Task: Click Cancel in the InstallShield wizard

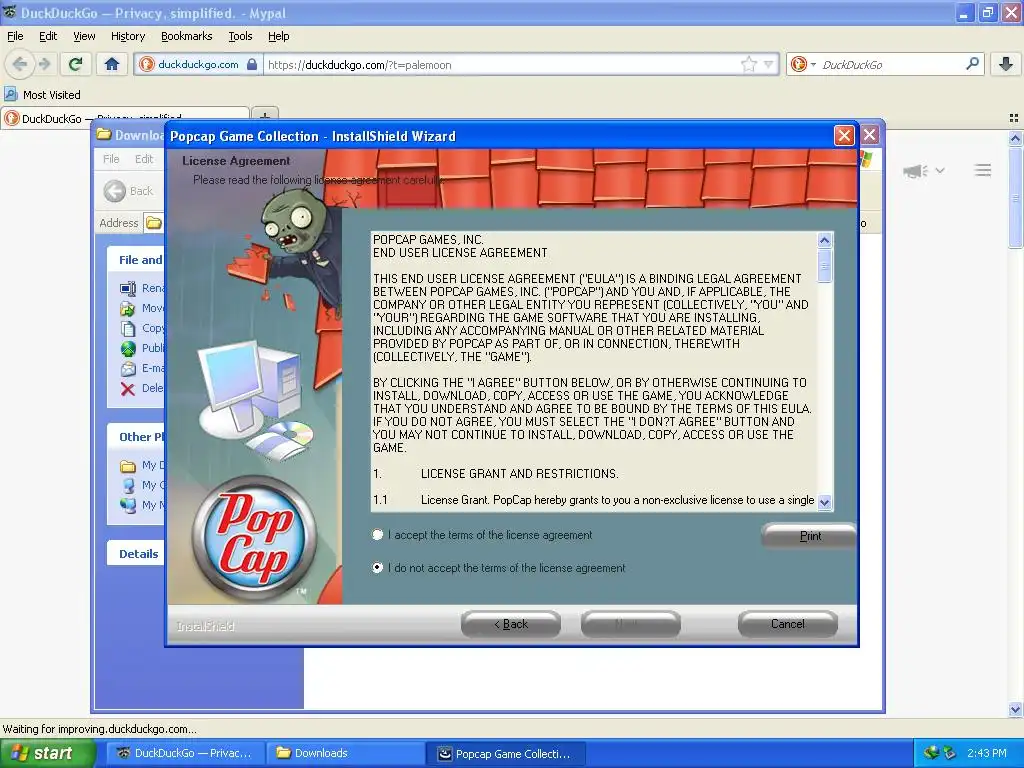Action: click(788, 624)
